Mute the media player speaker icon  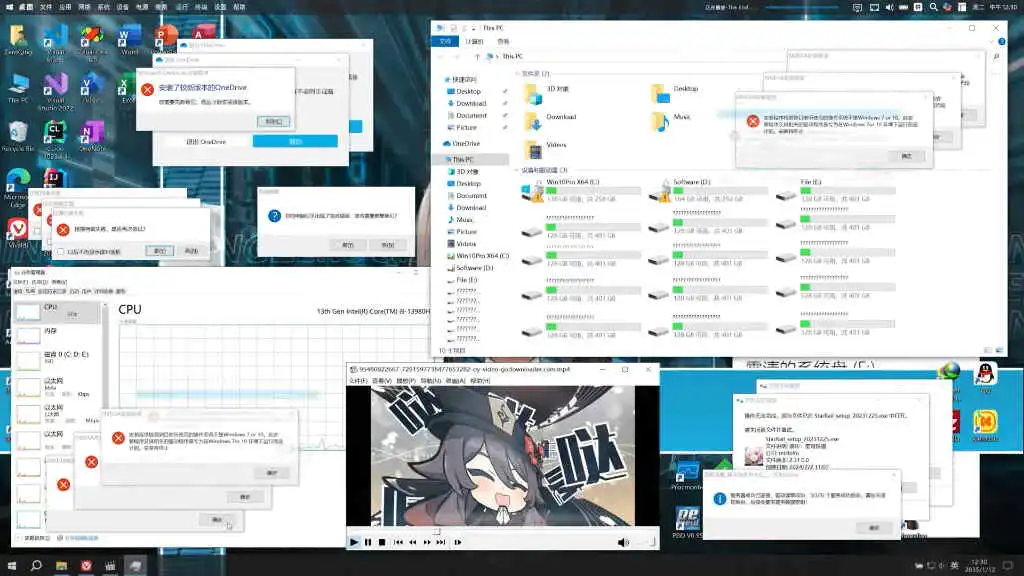pos(623,542)
